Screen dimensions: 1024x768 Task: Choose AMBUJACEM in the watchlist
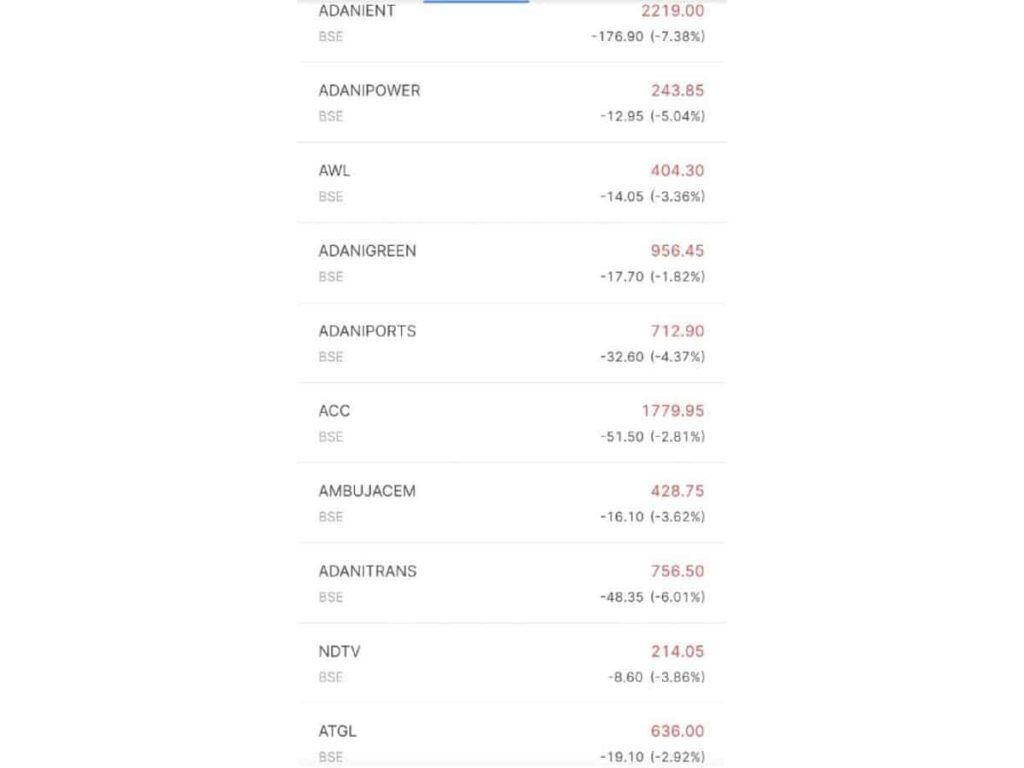pyautogui.click(x=367, y=491)
